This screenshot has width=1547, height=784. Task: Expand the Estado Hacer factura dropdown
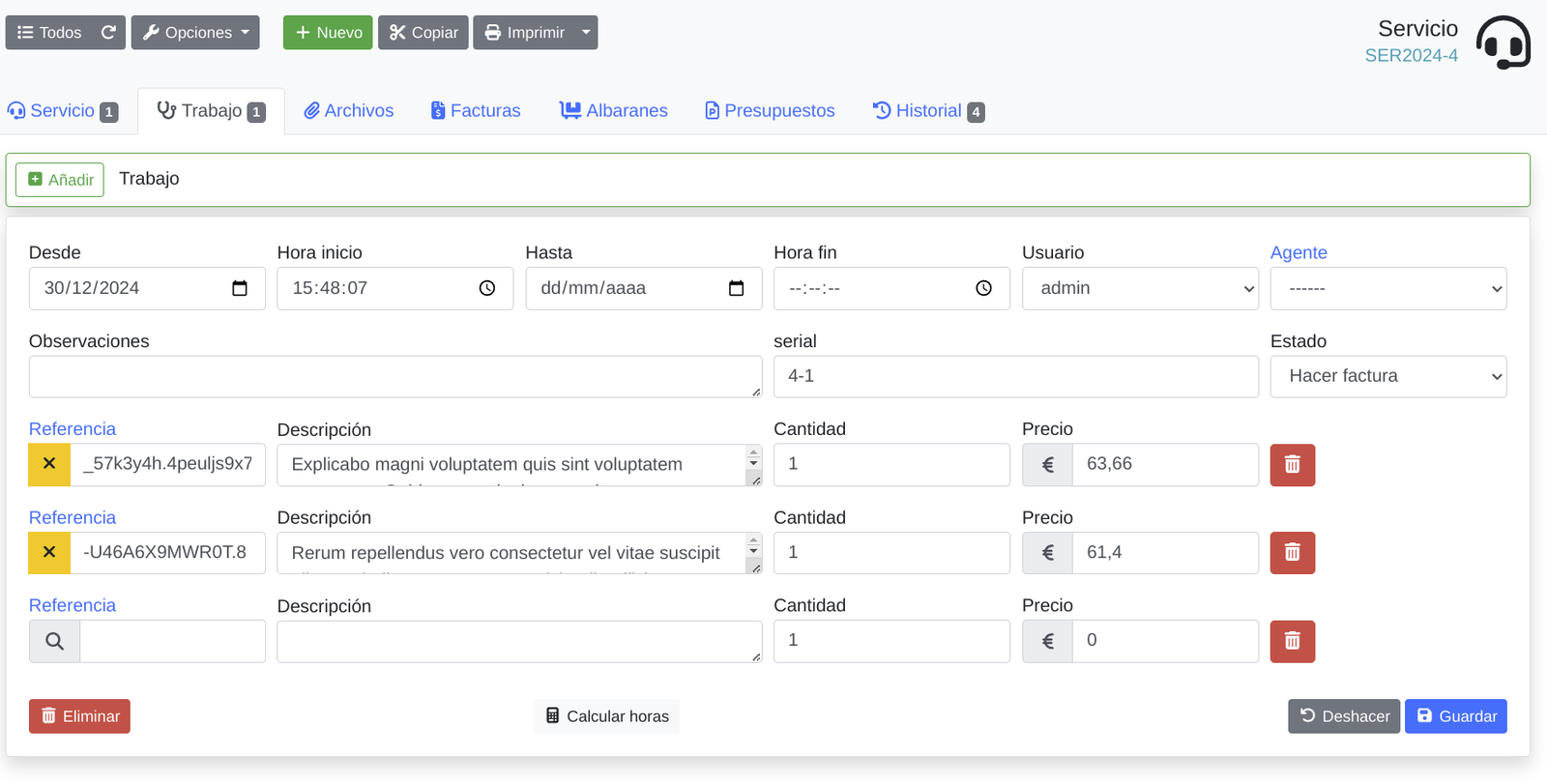tap(1388, 376)
